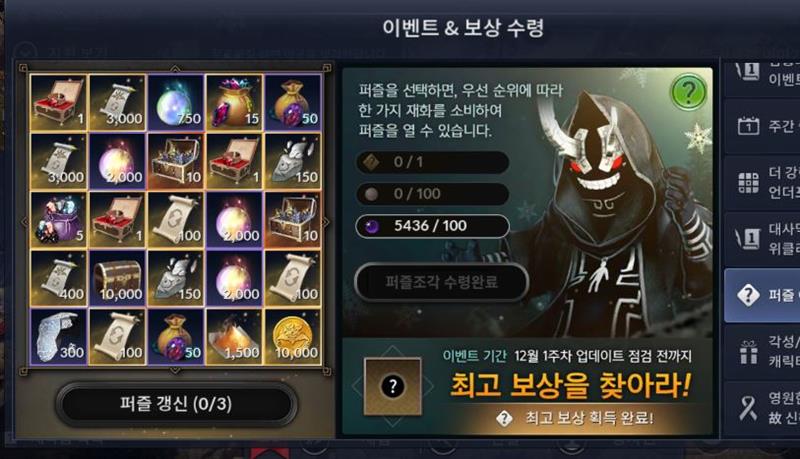
Task: Pick the pearl orb 750 tile
Action: (176, 103)
